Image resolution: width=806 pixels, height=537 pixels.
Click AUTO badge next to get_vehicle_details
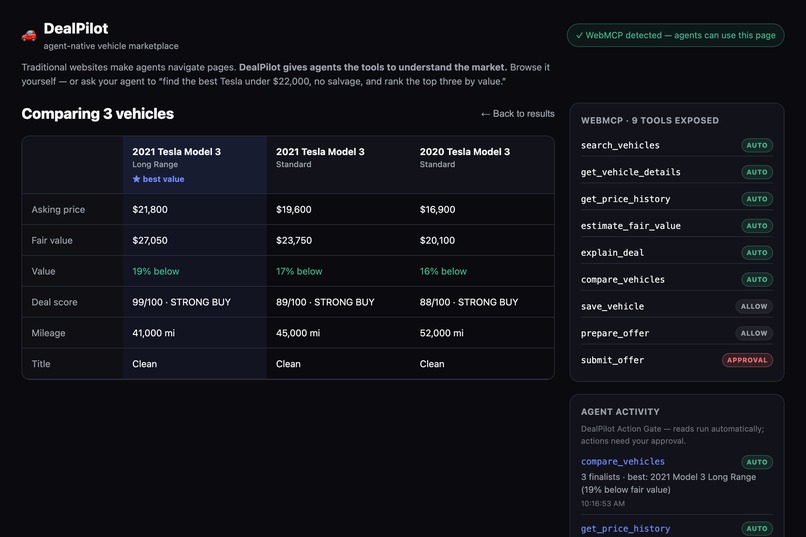757,172
